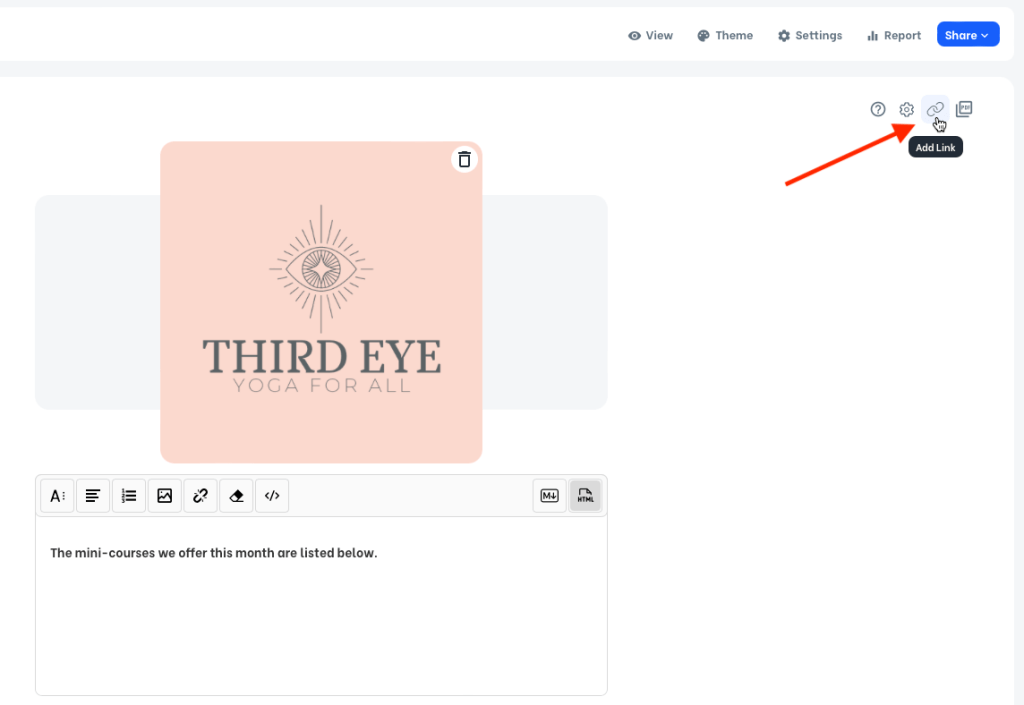Click the insert image toolbar icon
Viewport: 1024px width, 705px height.
pyautogui.click(x=165, y=495)
